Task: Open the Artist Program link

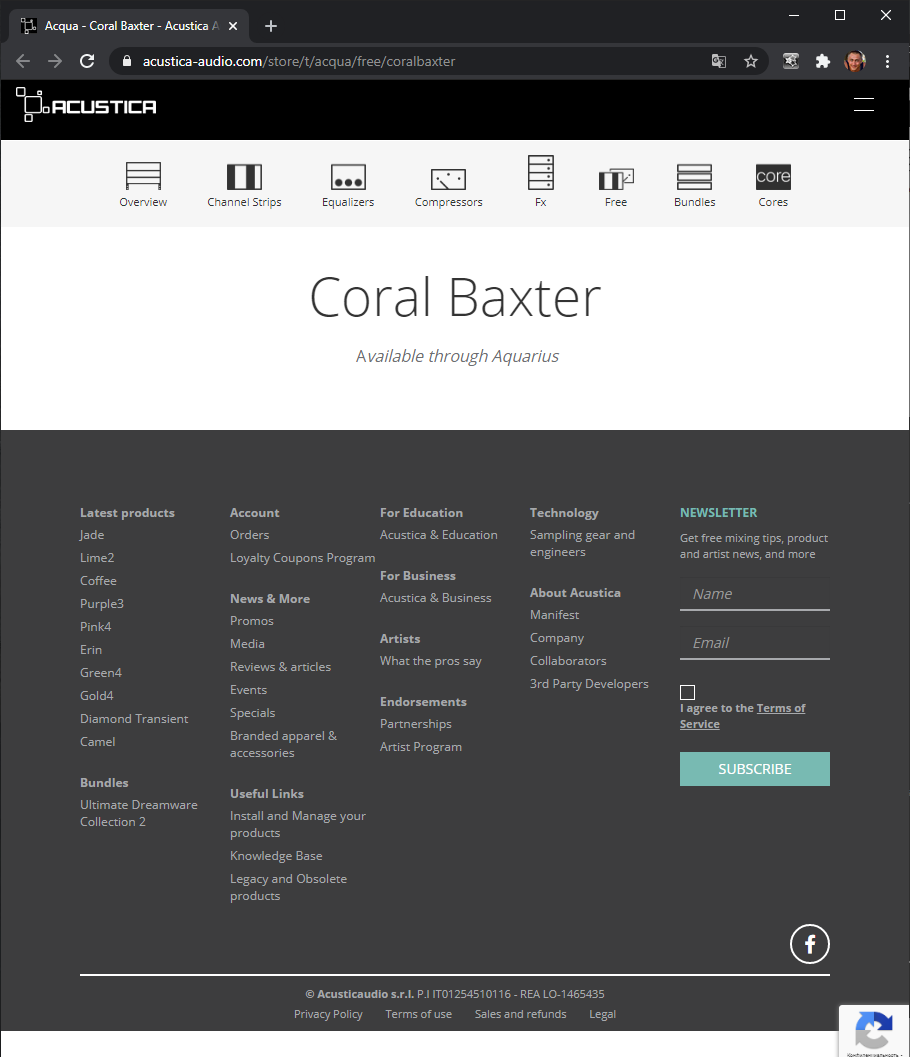Action: tap(421, 747)
